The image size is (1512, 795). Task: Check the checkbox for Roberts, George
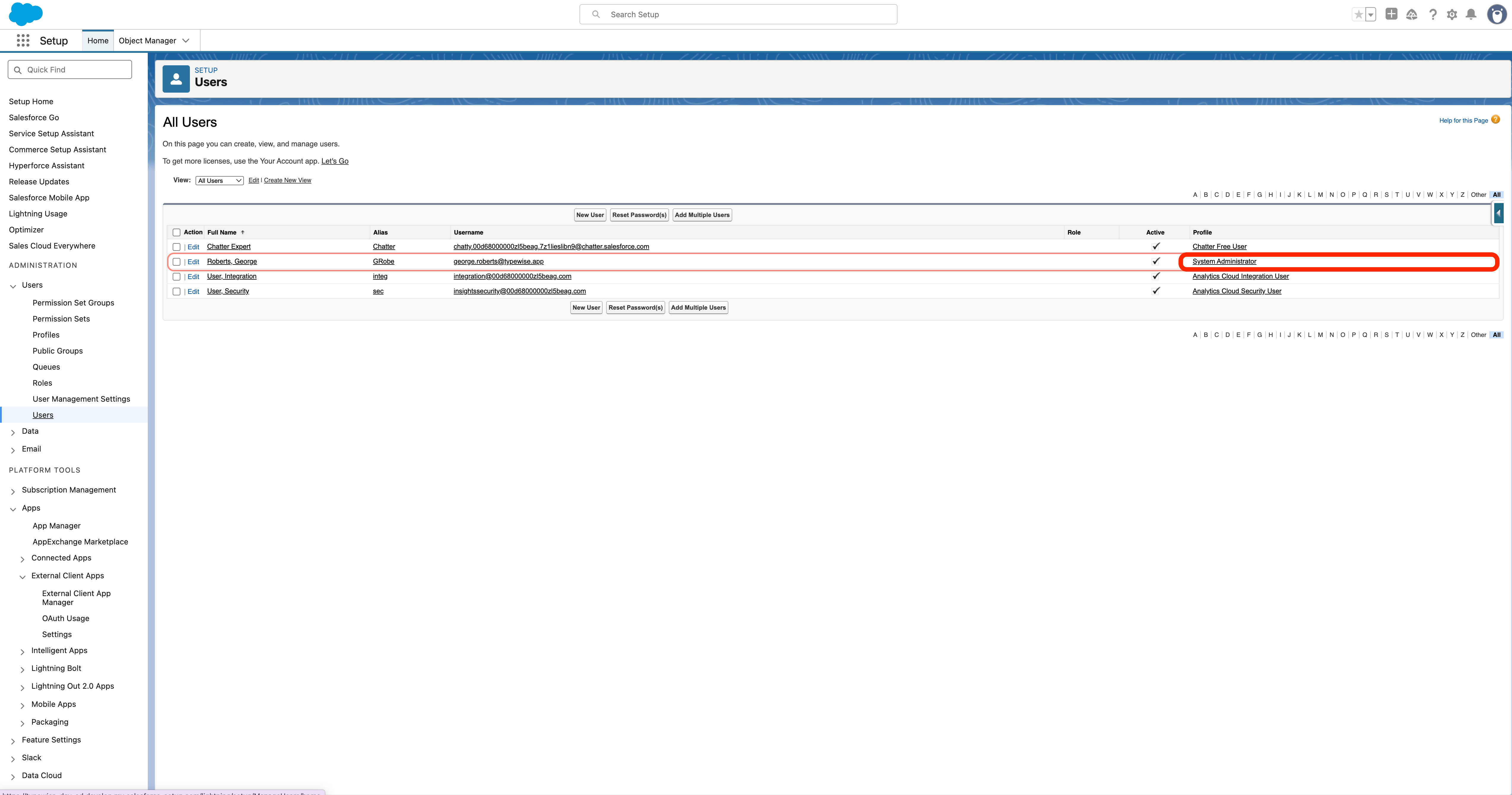click(177, 262)
